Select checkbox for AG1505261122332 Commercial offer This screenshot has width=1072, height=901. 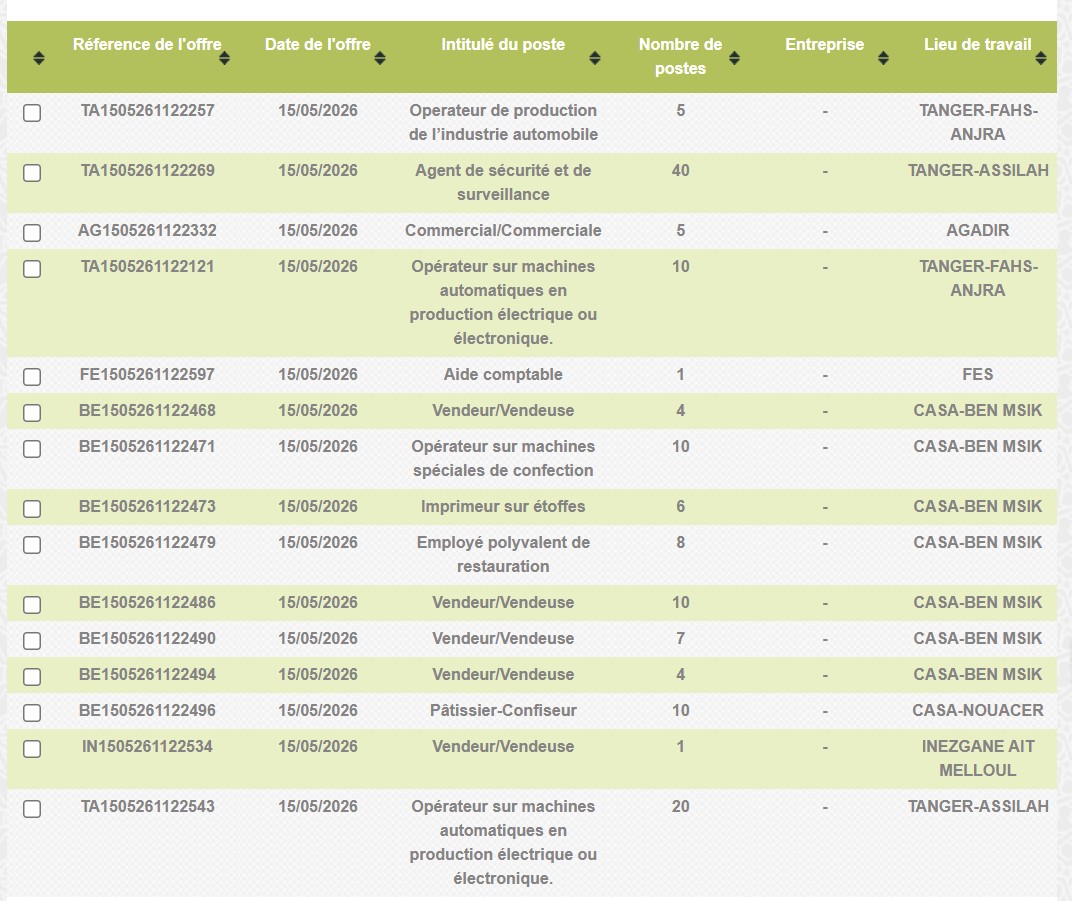point(32,233)
